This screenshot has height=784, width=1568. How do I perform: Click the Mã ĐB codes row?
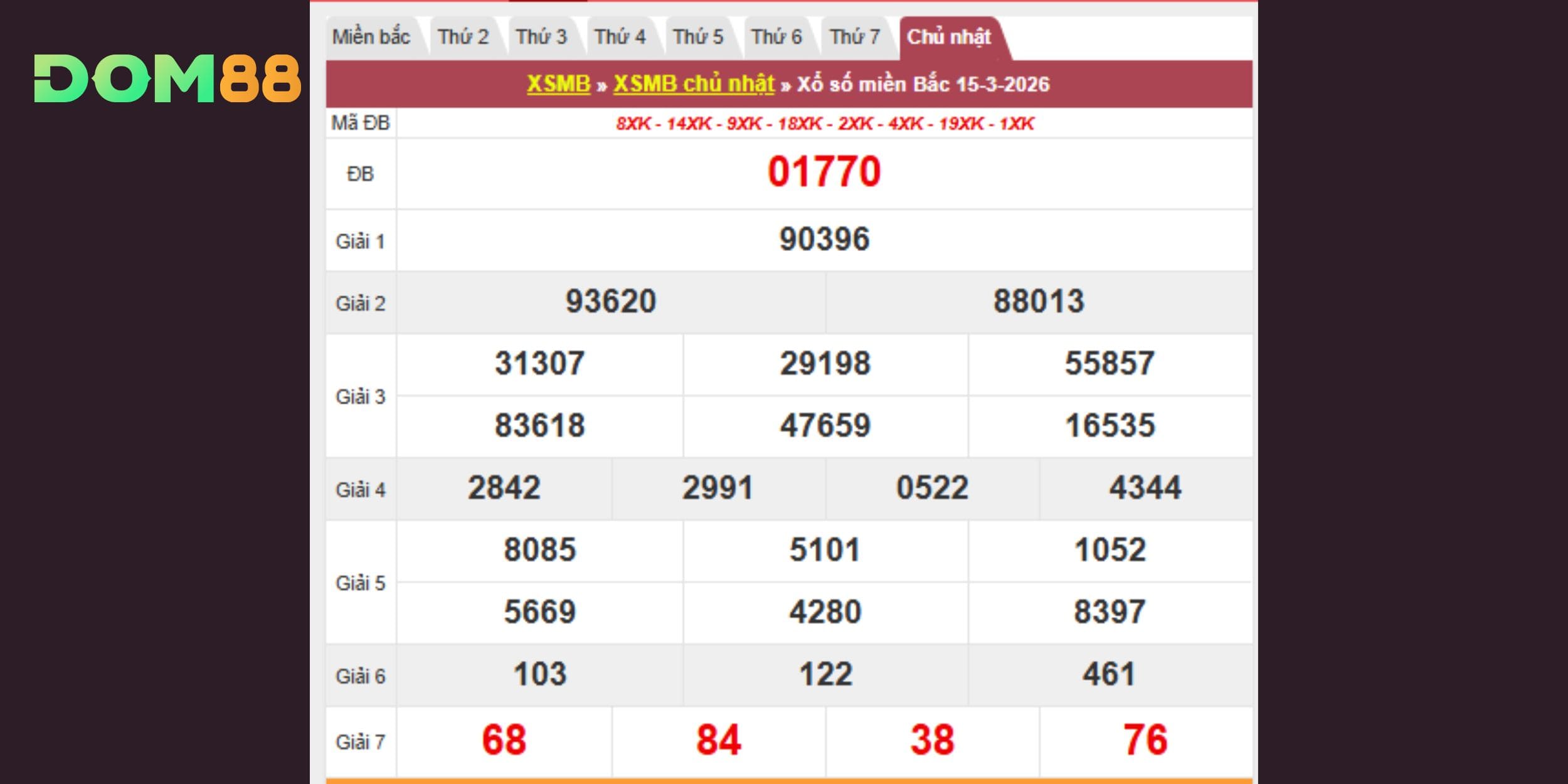pyautogui.click(x=824, y=124)
